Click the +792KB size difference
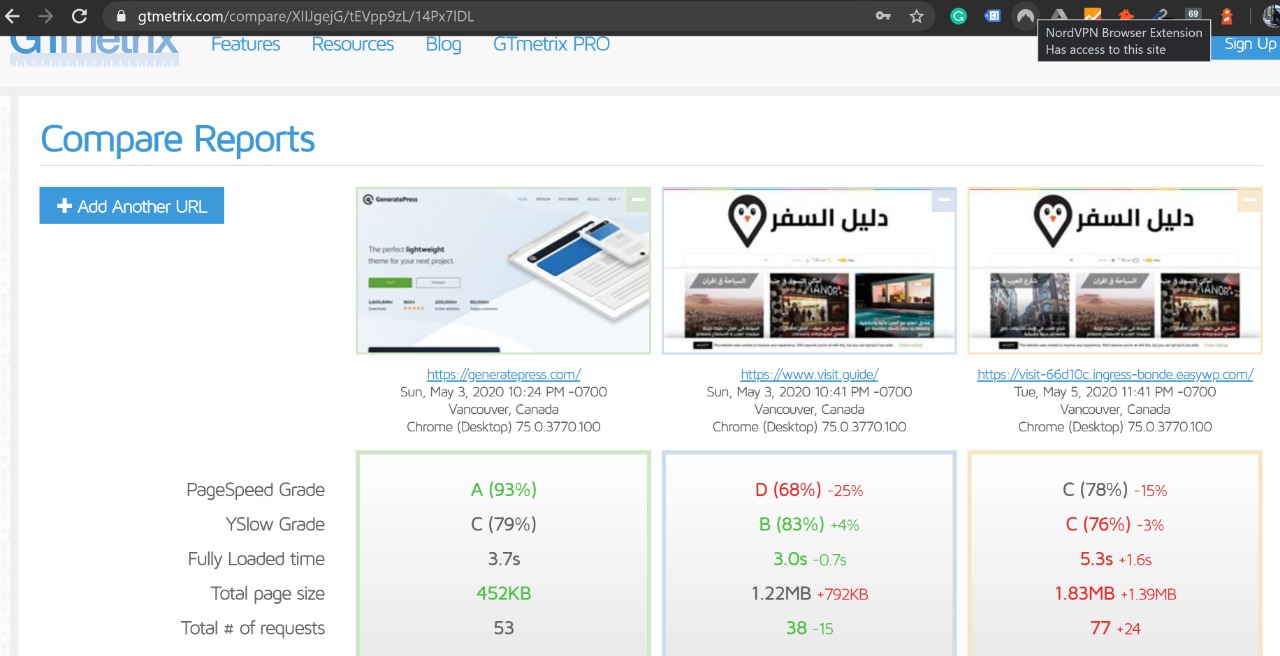 coord(843,594)
